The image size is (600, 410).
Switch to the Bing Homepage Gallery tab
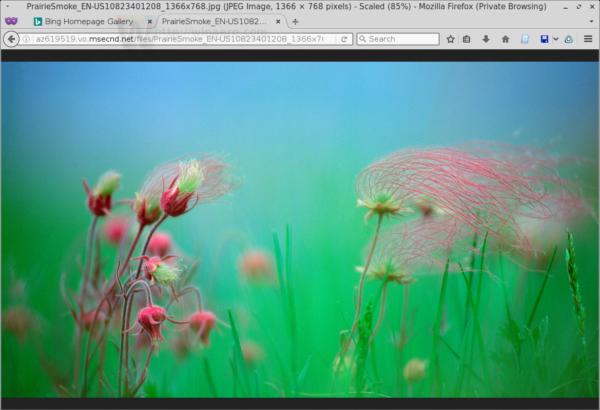point(88,21)
